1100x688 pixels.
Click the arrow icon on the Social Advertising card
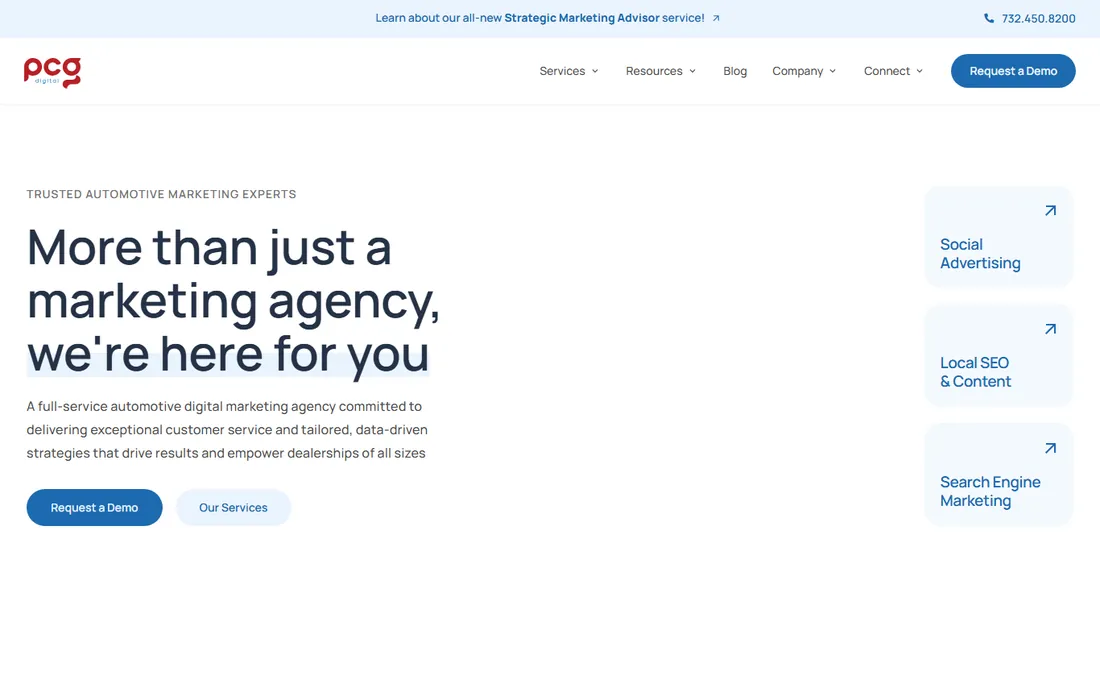point(1050,210)
